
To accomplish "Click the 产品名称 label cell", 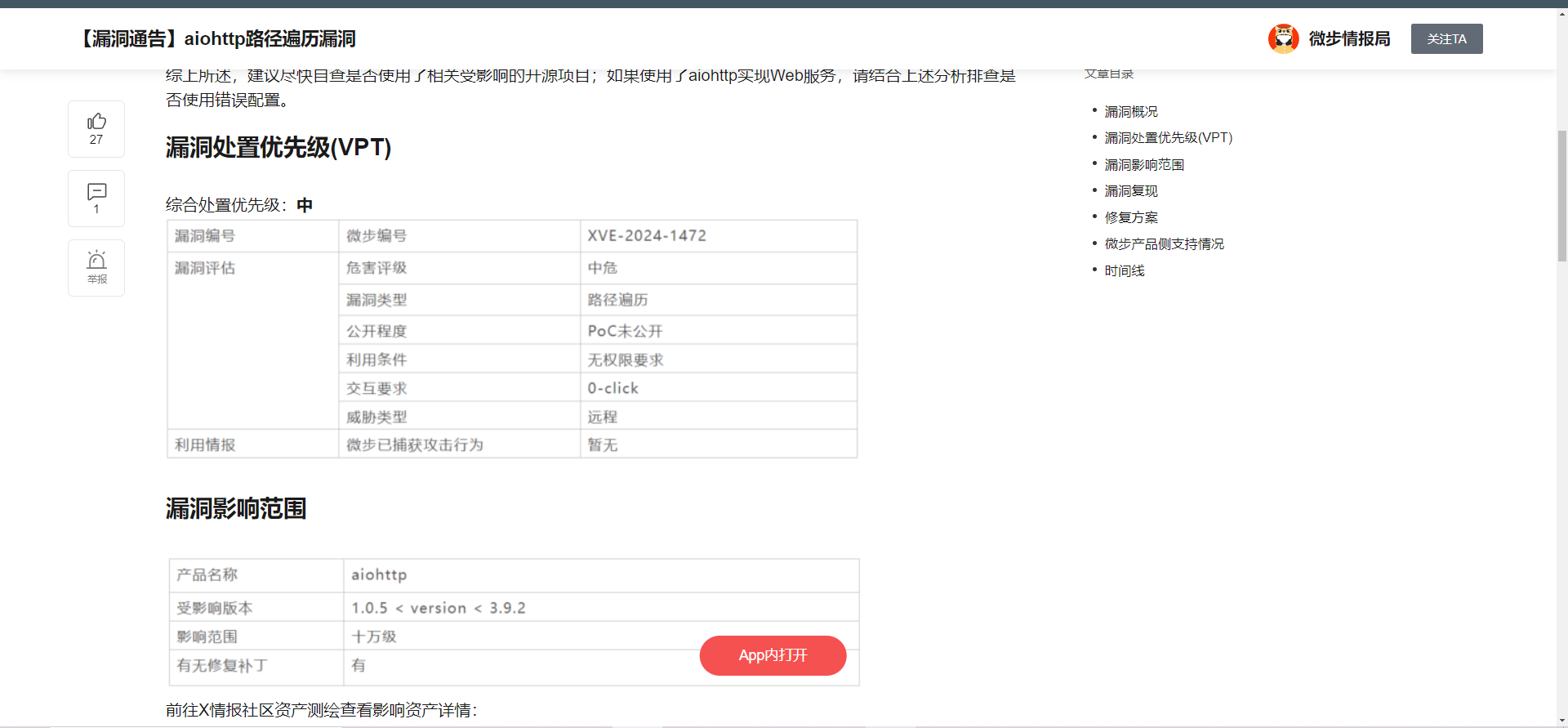I will [256, 575].
